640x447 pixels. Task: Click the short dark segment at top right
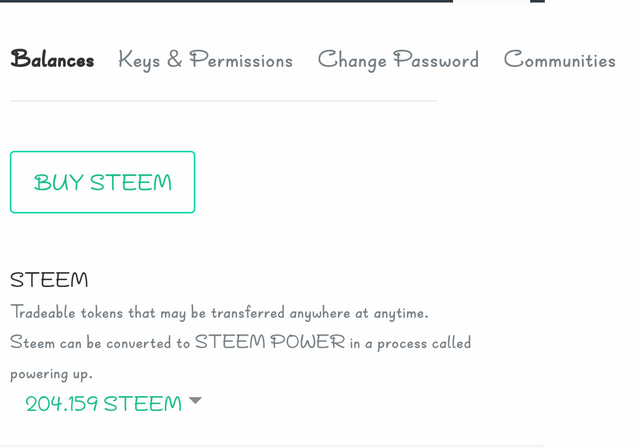537,1
